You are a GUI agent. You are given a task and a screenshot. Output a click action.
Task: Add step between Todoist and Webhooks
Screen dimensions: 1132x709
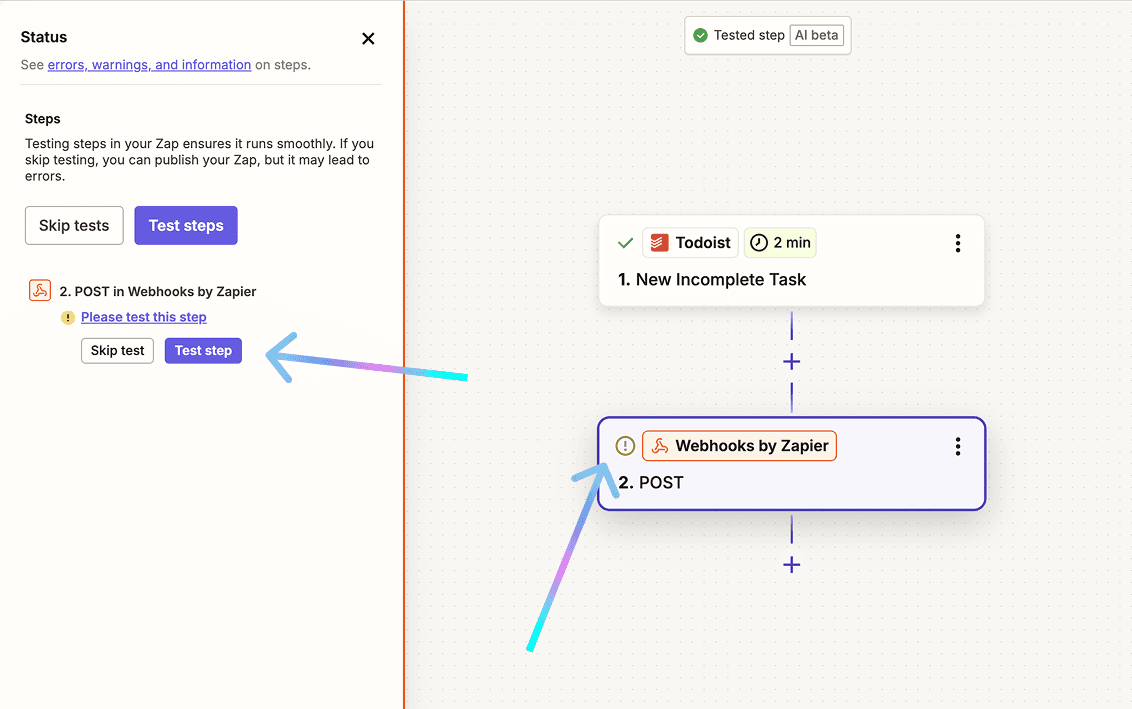(792, 362)
